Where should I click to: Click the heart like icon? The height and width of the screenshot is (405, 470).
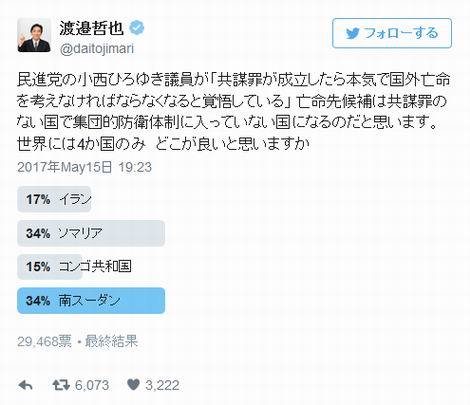[x=133, y=385]
